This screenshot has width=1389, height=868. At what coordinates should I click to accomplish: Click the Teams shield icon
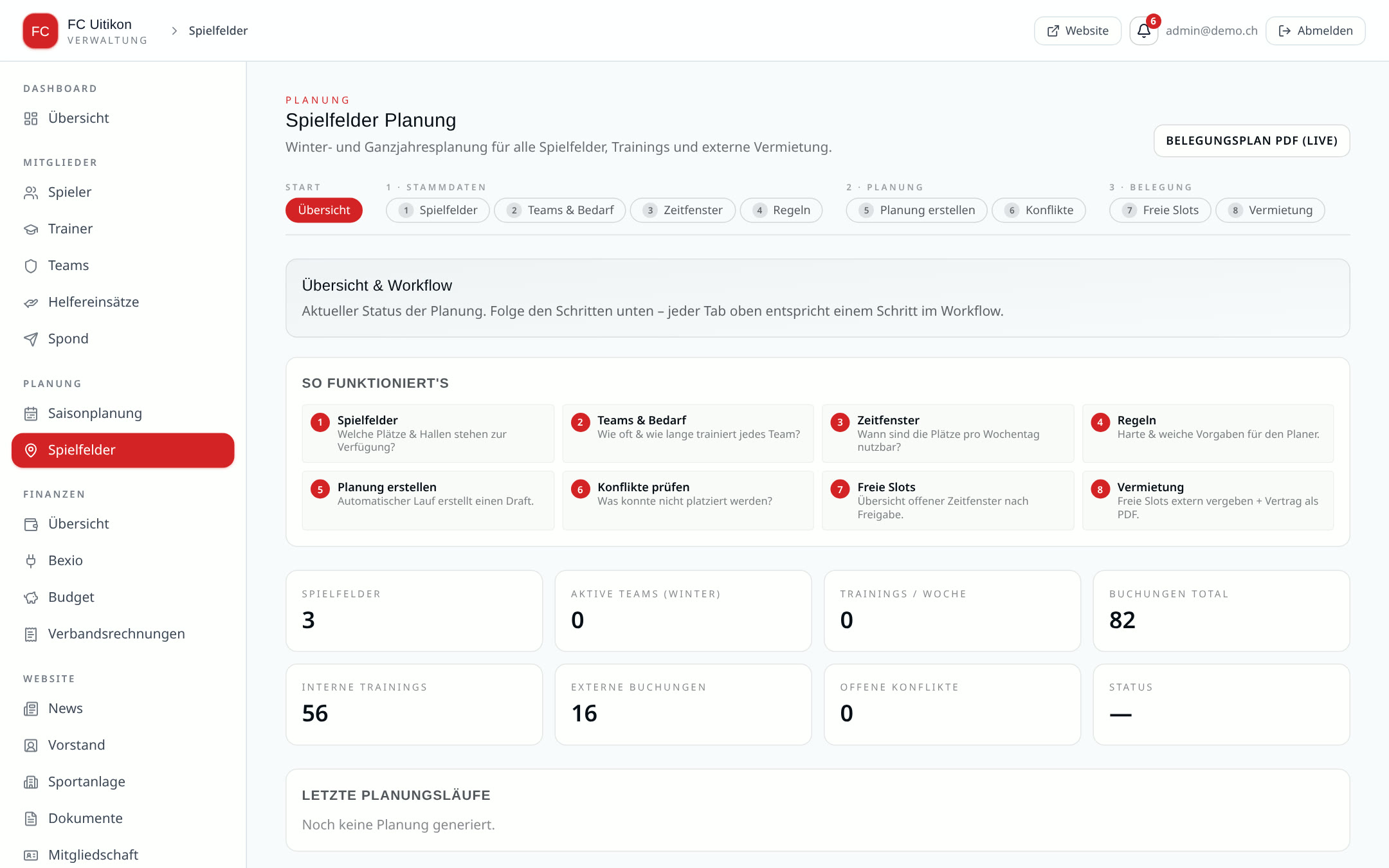[31, 266]
